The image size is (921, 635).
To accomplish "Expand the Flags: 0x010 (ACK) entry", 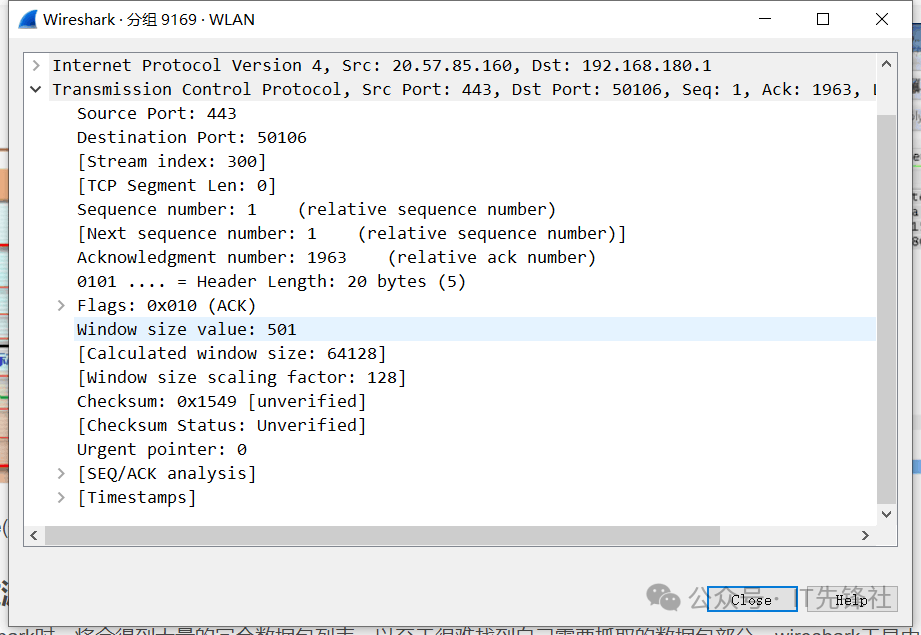I will 61,306.
